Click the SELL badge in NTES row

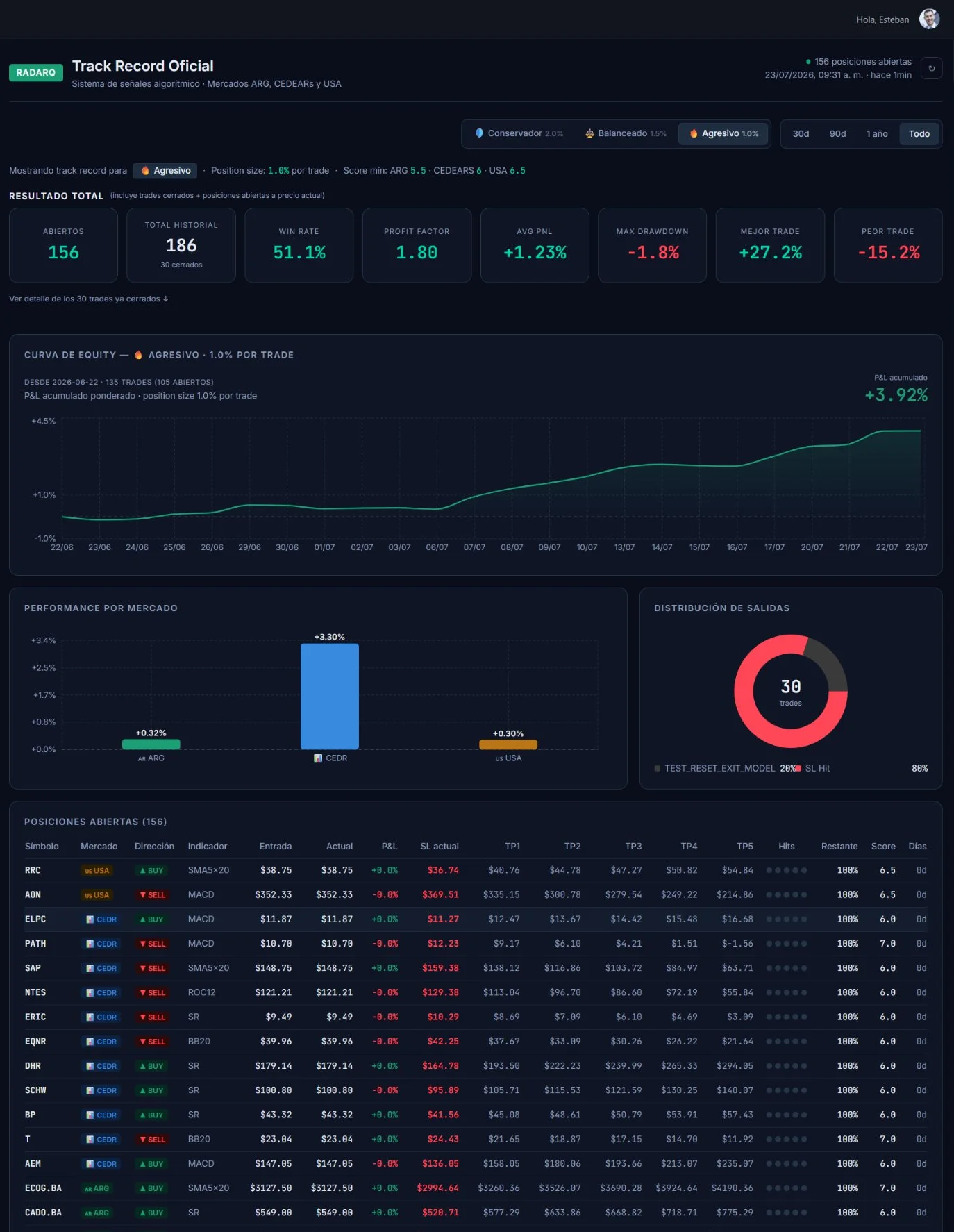[153, 993]
